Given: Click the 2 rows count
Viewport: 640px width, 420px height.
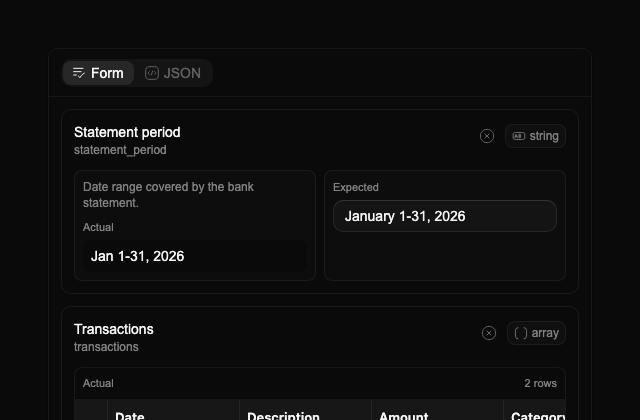Looking at the screenshot, I should pyautogui.click(x=540, y=383).
